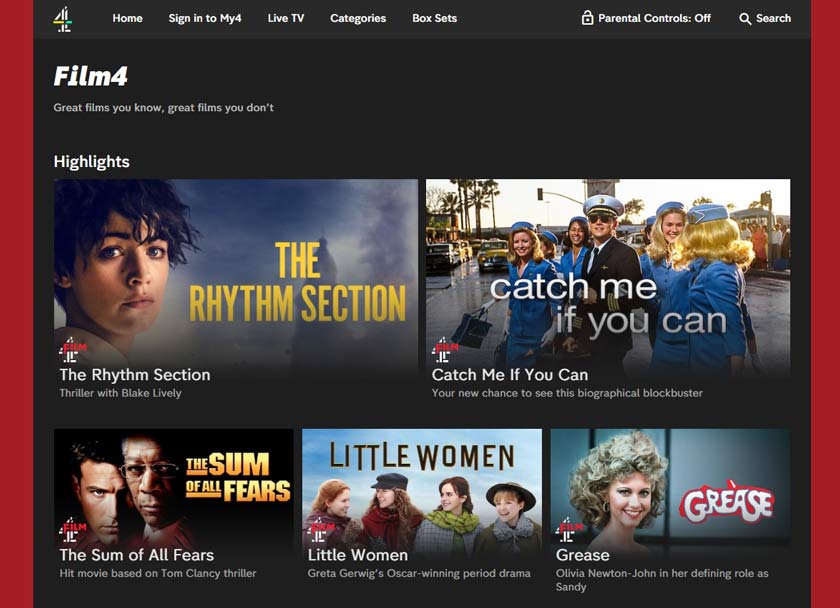This screenshot has width=840, height=608.
Task: Open The Sum of All Fears thumbnail
Action: click(x=175, y=487)
